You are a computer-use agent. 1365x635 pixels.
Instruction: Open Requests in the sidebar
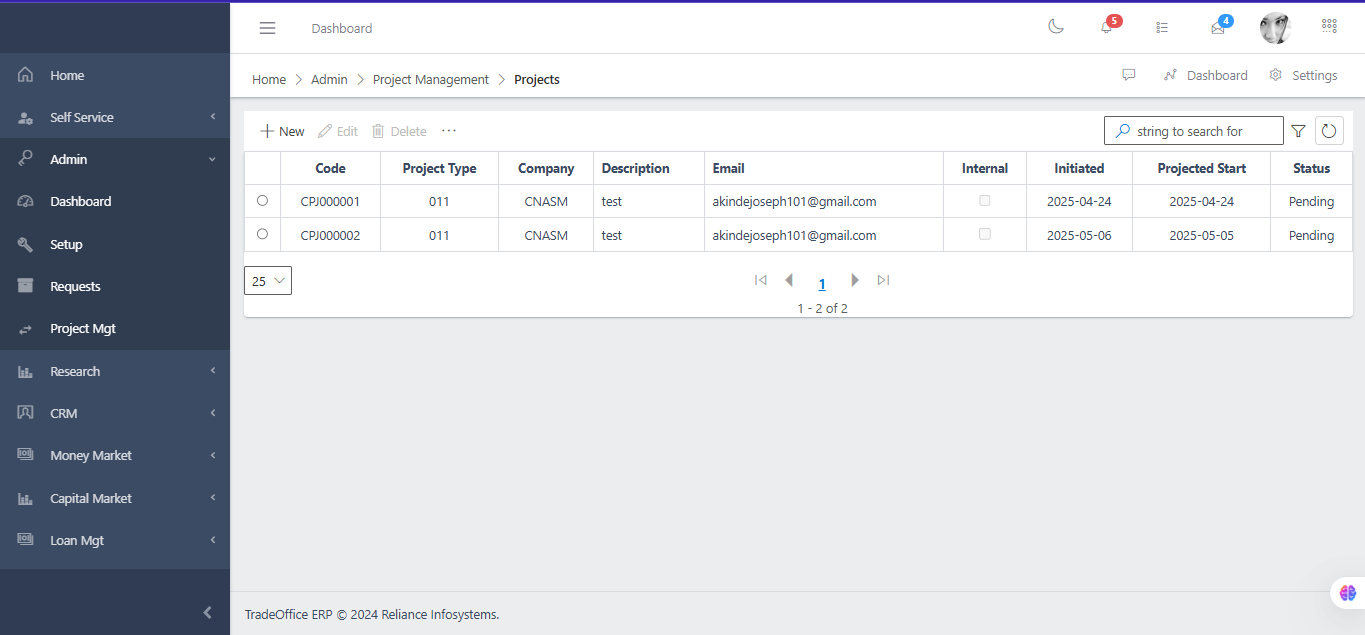pyautogui.click(x=75, y=286)
